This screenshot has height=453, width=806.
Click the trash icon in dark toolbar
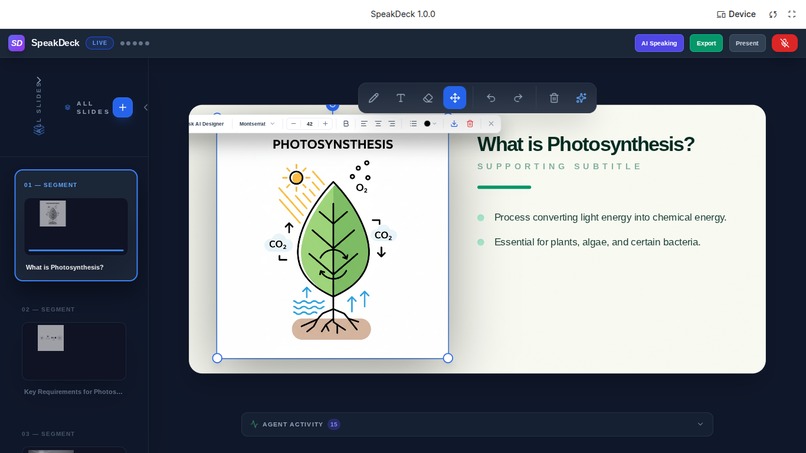pyautogui.click(x=554, y=98)
